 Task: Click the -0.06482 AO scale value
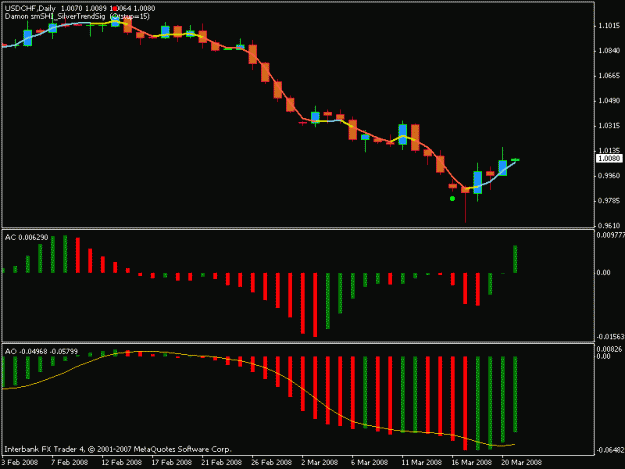tap(611, 450)
